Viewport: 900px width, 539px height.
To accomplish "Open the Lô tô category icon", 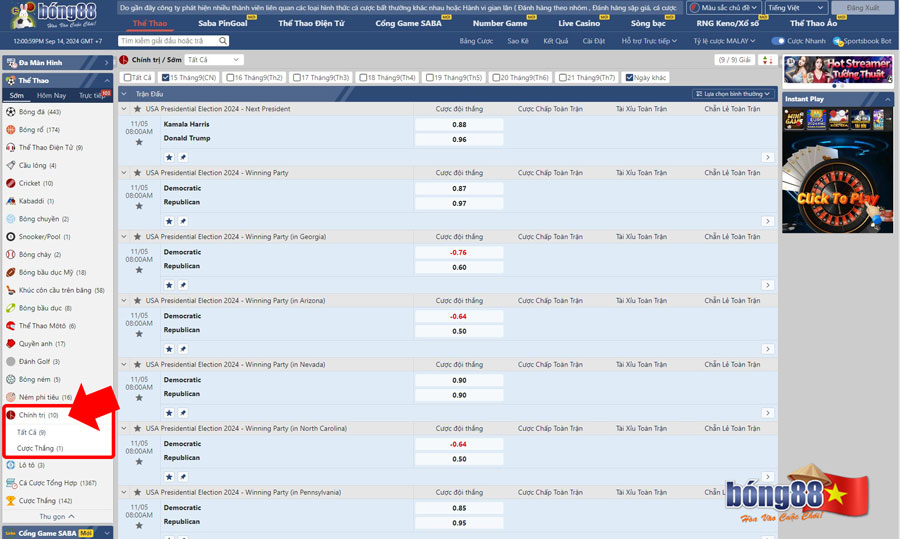I will pos(10,465).
